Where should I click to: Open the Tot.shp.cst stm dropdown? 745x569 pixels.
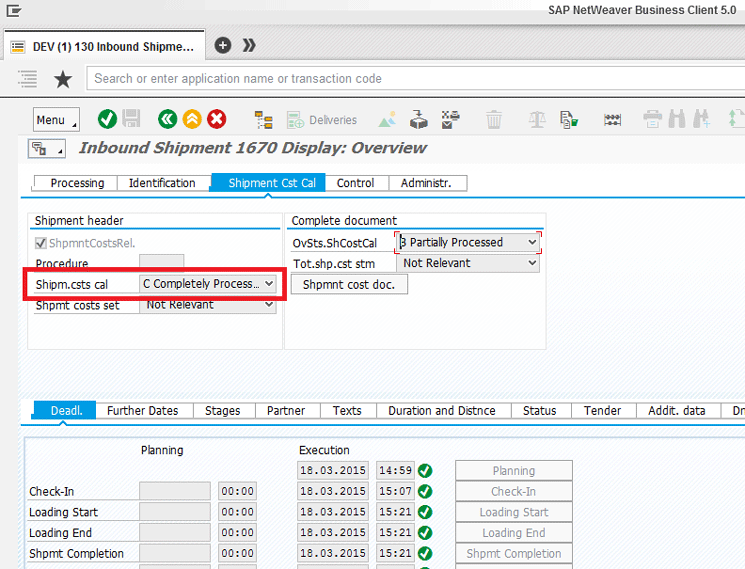pyautogui.click(x=468, y=263)
